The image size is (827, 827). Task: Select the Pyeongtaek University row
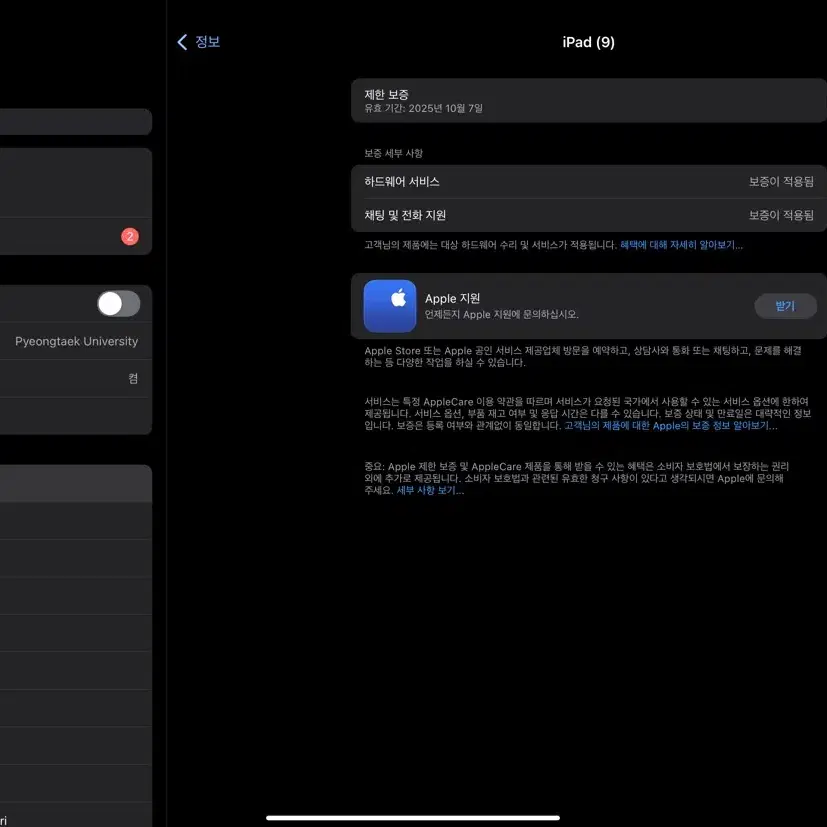pos(76,341)
